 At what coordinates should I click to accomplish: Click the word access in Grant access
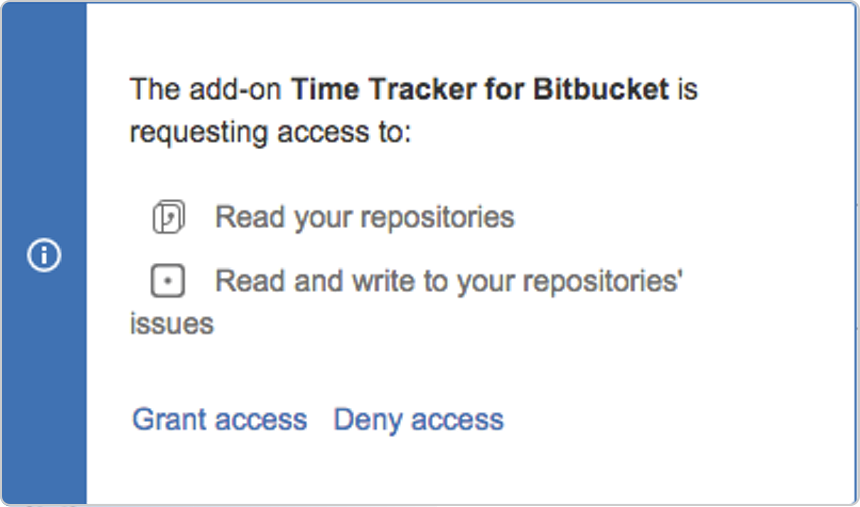pos(261,421)
